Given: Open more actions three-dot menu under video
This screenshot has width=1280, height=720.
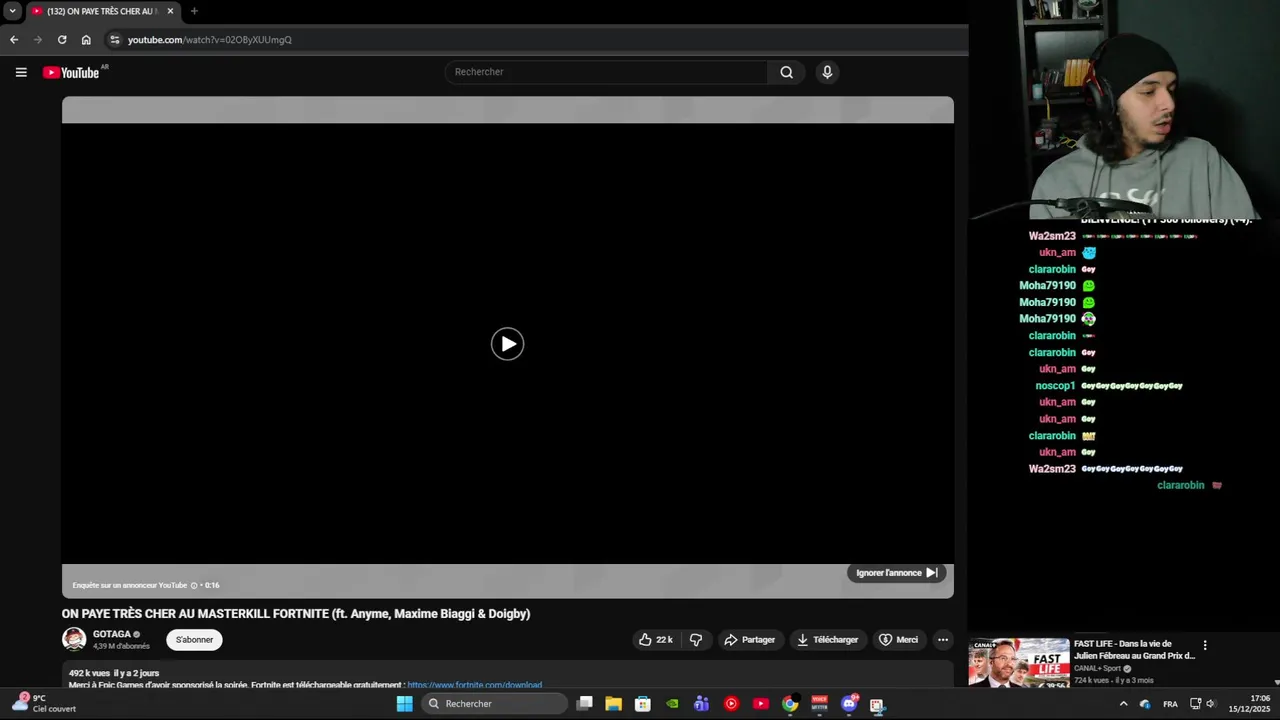Looking at the screenshot, I should coord(942,640).
